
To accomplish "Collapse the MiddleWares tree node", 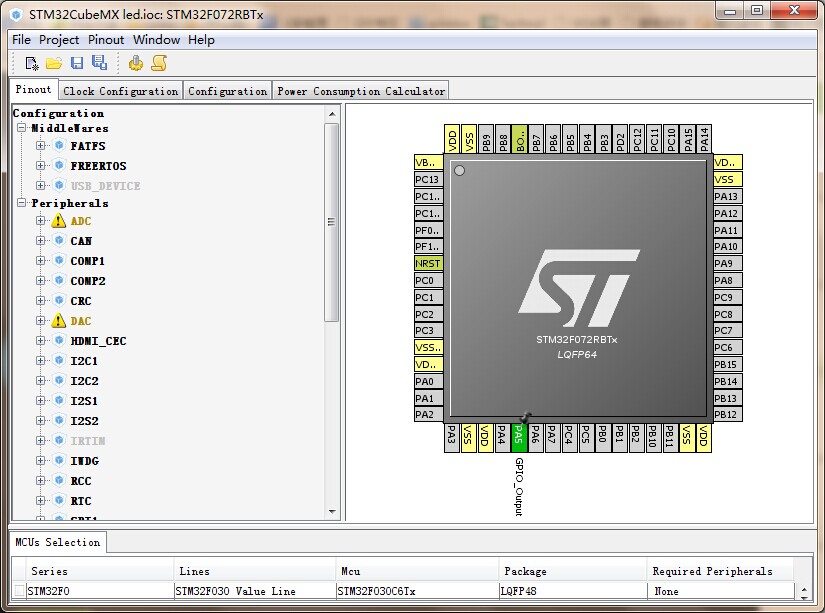I will coord(22,128).
